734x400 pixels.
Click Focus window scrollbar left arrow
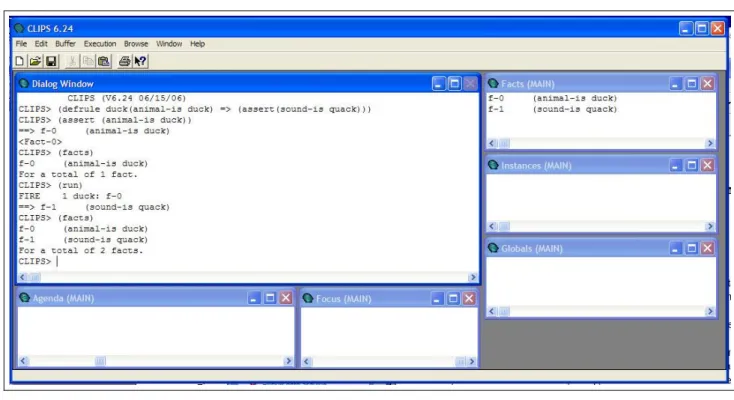[307, 362]
